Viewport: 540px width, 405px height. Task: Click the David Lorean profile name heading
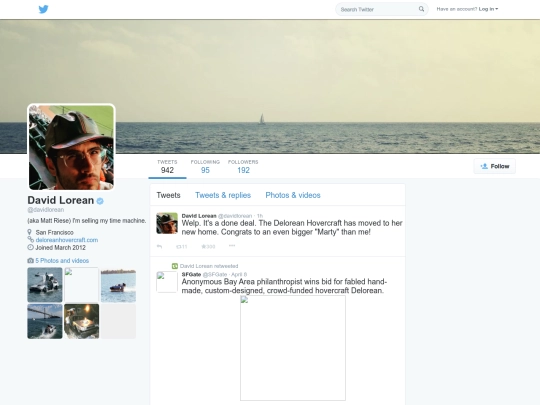(61, 200)
